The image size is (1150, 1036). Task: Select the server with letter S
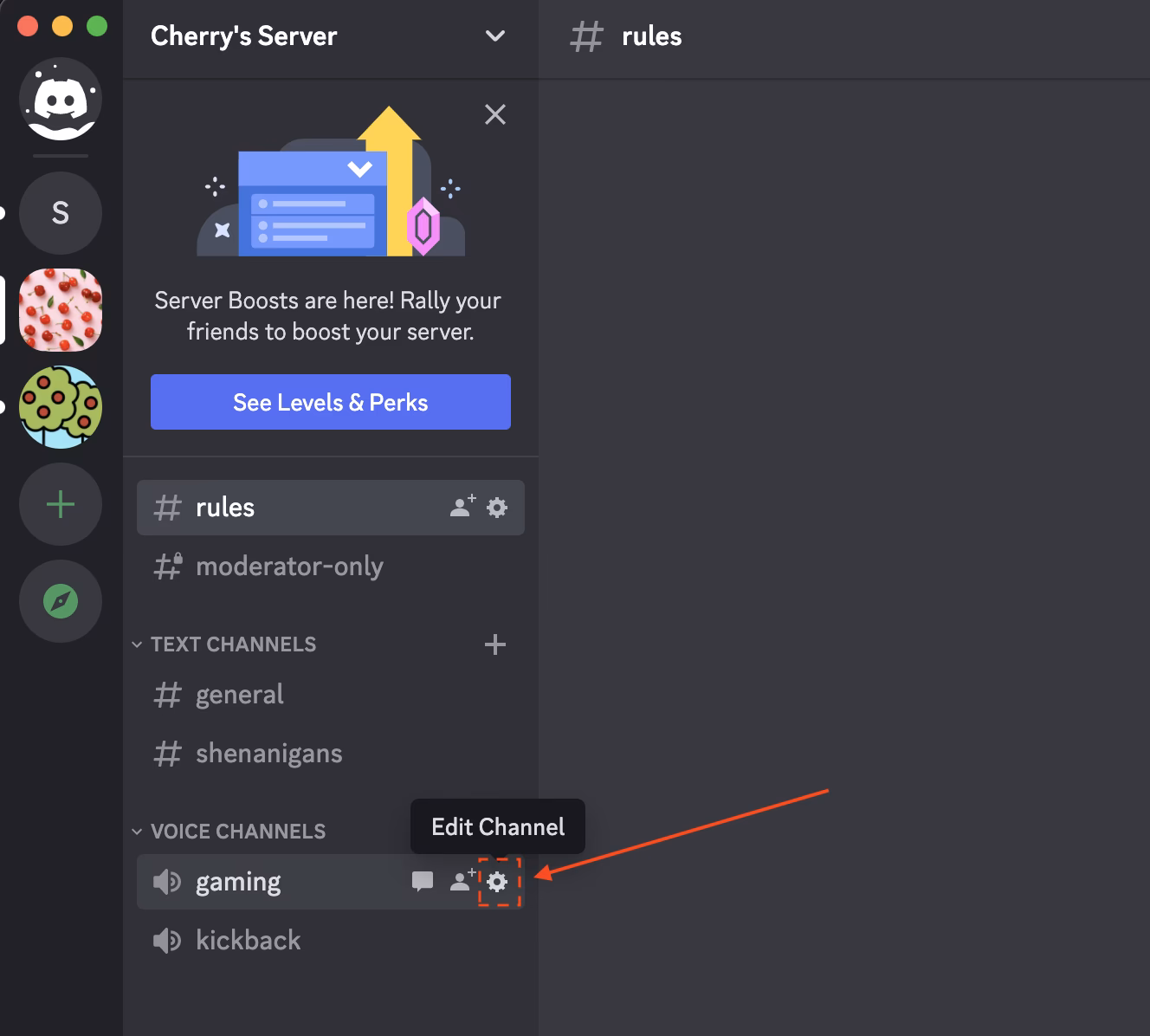click(x=61, y=212)
